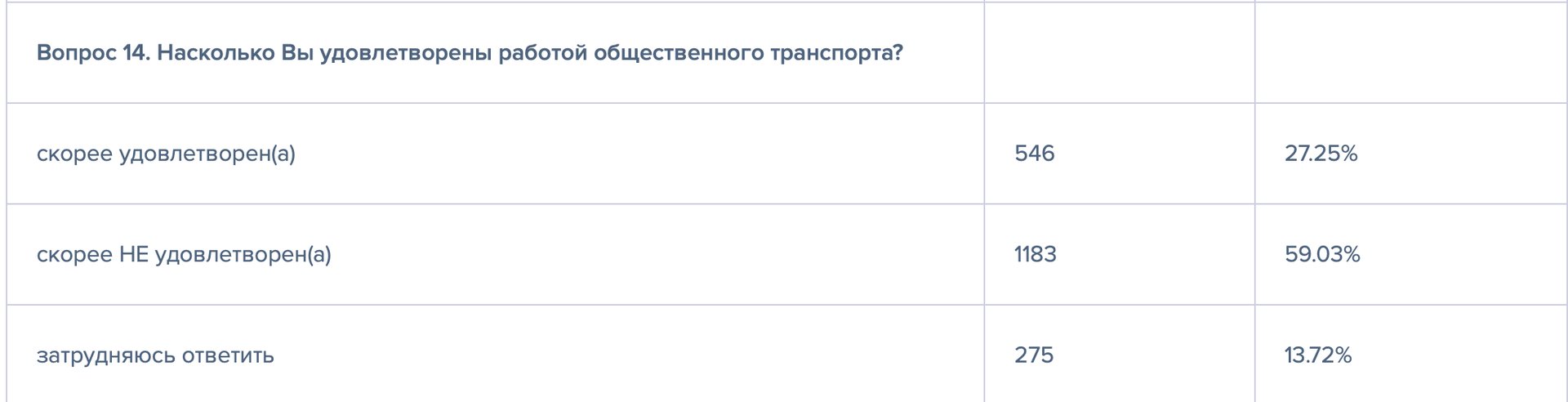The width and height of the screenshot is (1568, 402).
Task: Select the 'скорее удовлетворен(а)' answer cell
Action: pos(166,154)
